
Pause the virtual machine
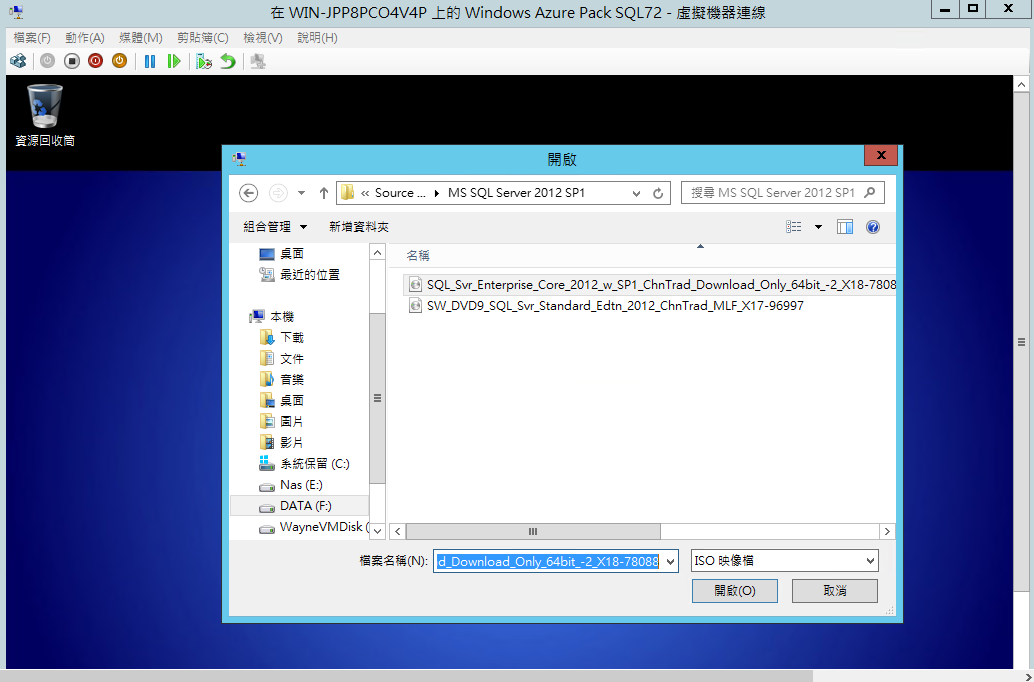tap(150, 61)
